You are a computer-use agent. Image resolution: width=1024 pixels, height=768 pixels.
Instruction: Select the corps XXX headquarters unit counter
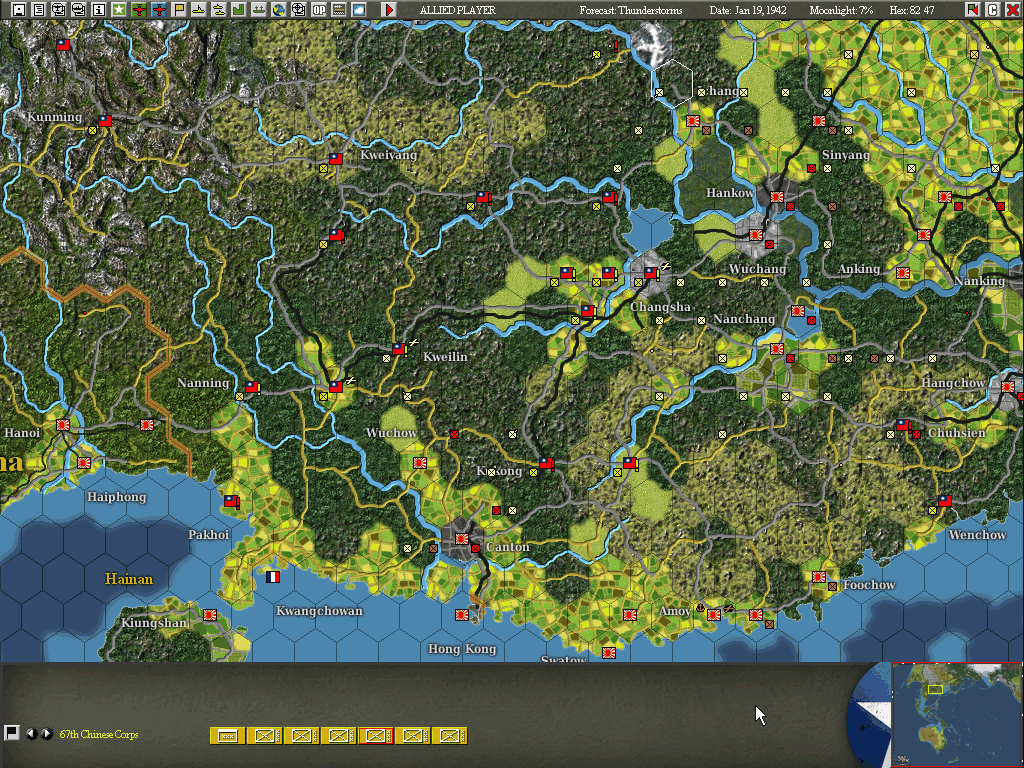[x=227, y=736]
